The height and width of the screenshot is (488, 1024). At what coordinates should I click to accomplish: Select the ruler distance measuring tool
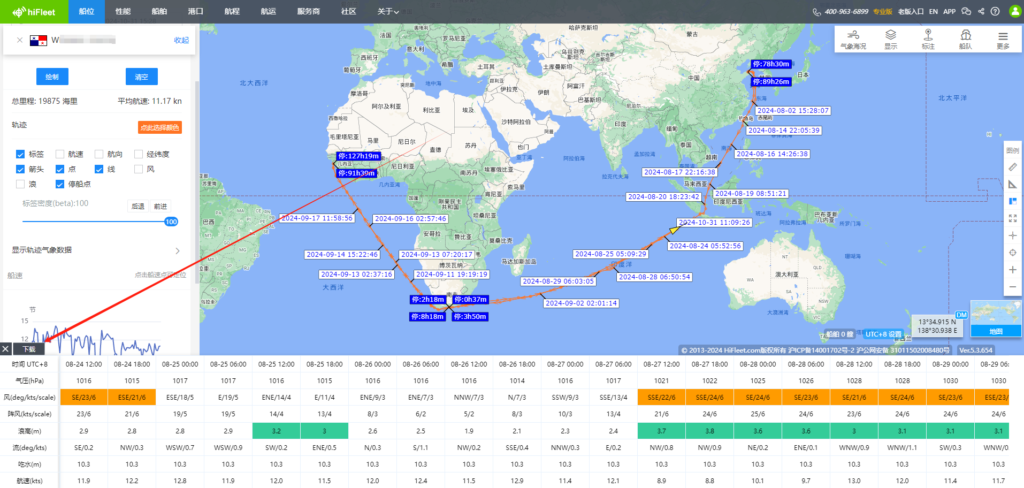click(x=1013, y=167)
